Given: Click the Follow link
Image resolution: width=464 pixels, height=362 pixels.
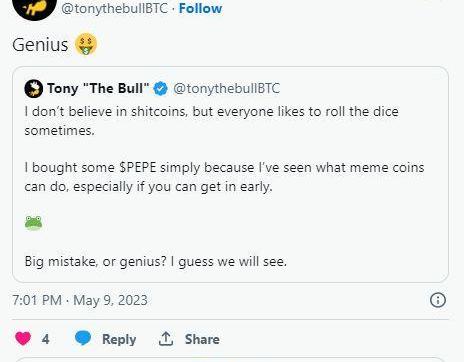Looking at the screenshot, I should point(200,8).
